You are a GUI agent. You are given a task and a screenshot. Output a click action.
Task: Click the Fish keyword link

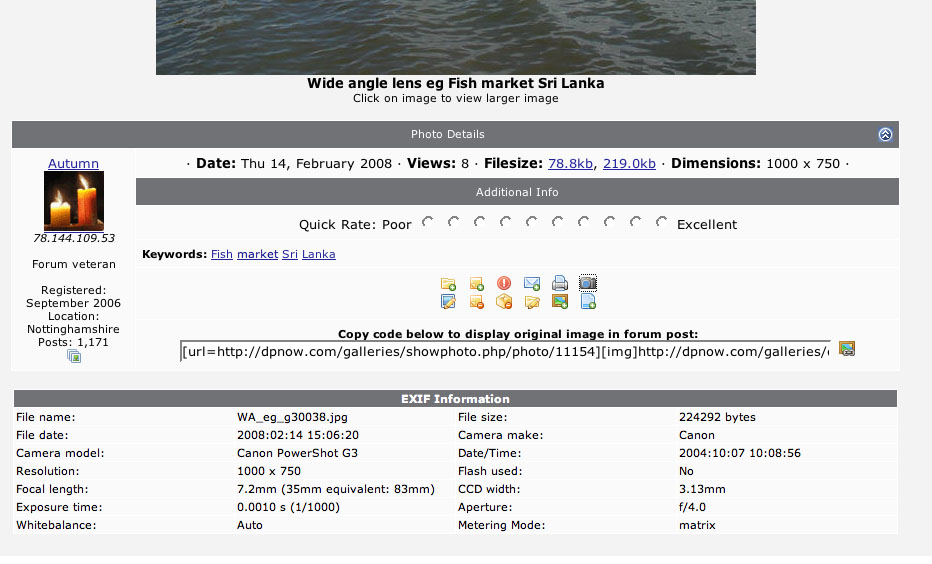click(x=221, y=254)
